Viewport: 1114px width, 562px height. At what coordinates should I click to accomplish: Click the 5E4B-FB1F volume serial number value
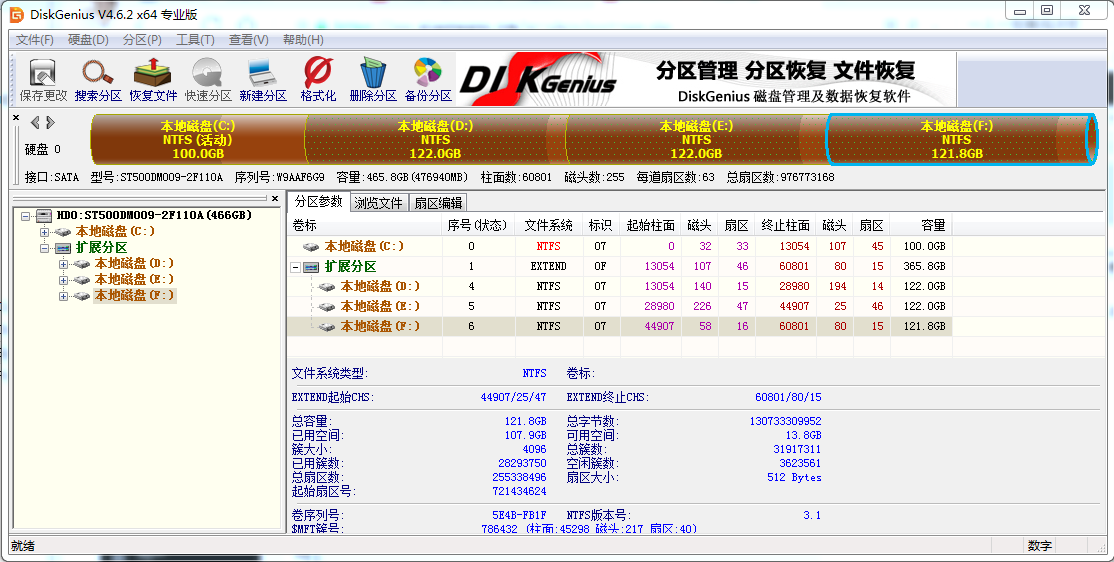pyautogui.click(x=519, y=515)
